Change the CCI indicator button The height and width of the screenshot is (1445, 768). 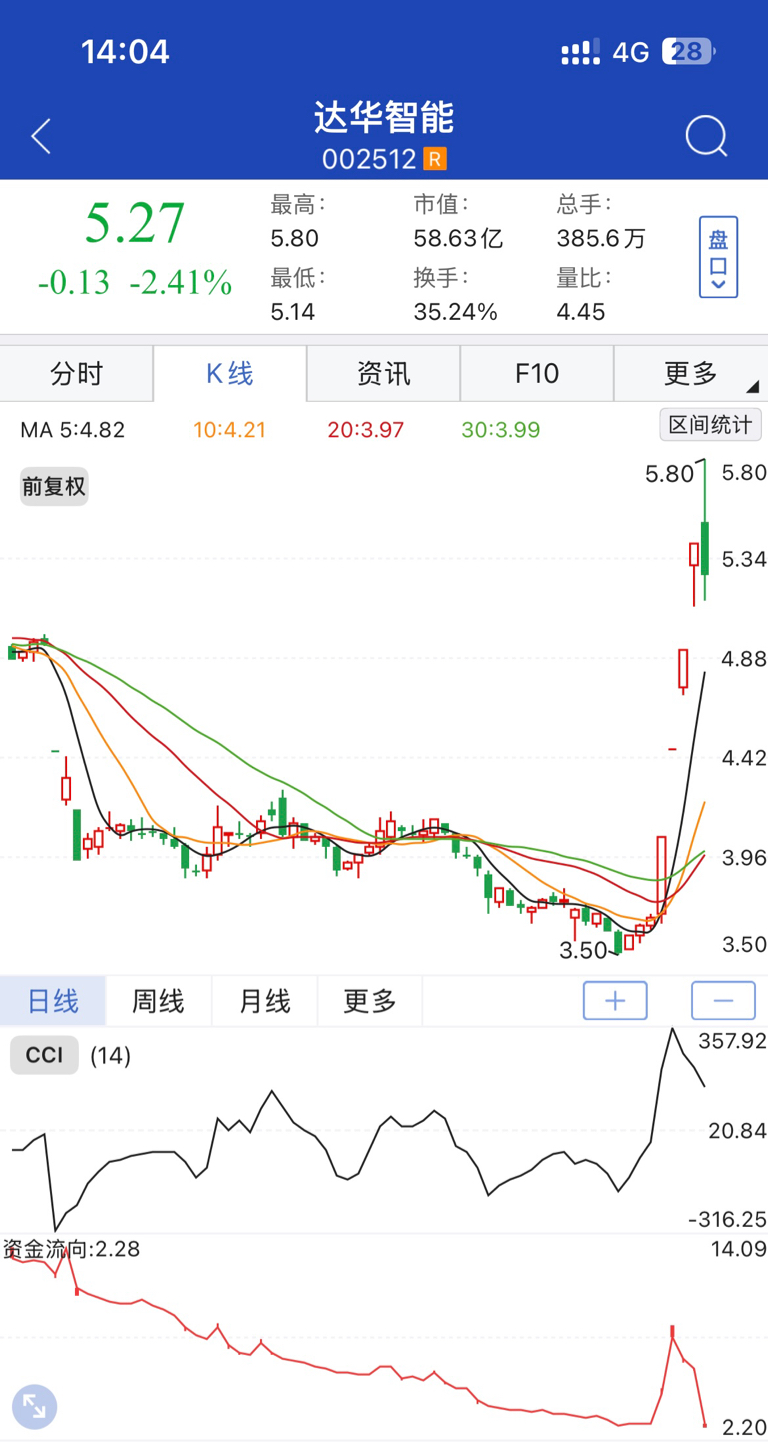pos(44,1055)
